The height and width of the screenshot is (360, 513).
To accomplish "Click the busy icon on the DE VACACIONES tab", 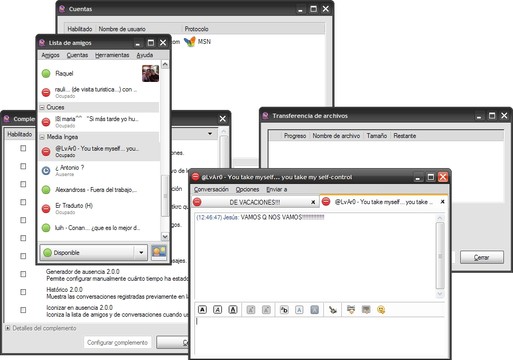I will tap(197, 202).
